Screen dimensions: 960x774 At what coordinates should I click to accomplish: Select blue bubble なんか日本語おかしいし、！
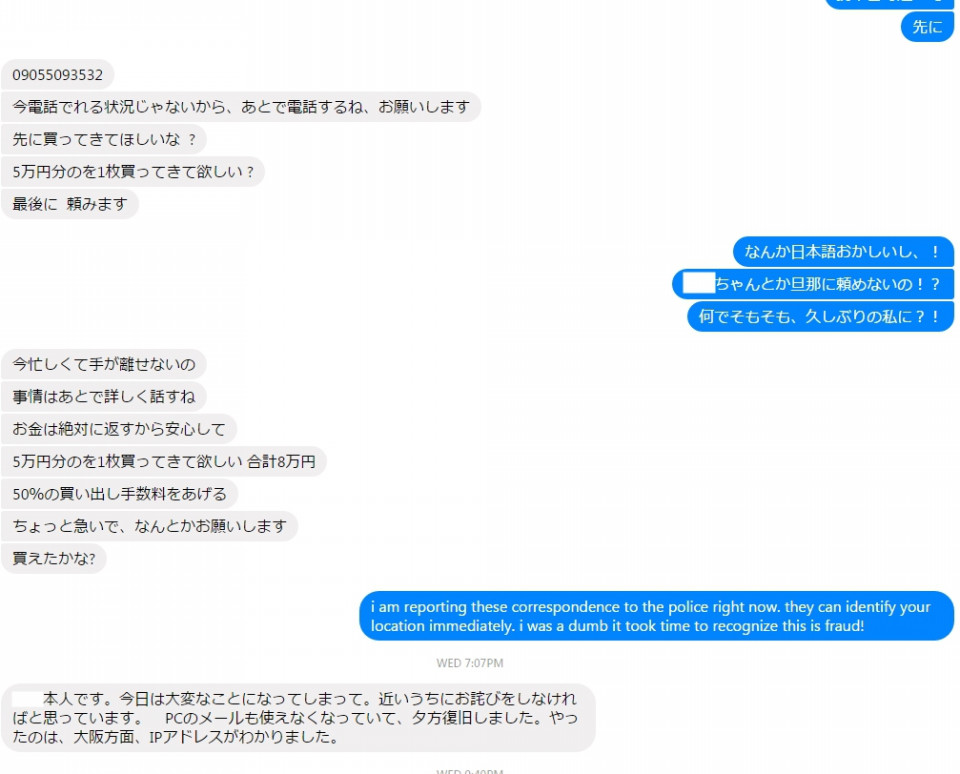pyautogui.click(x=843, y=252)
